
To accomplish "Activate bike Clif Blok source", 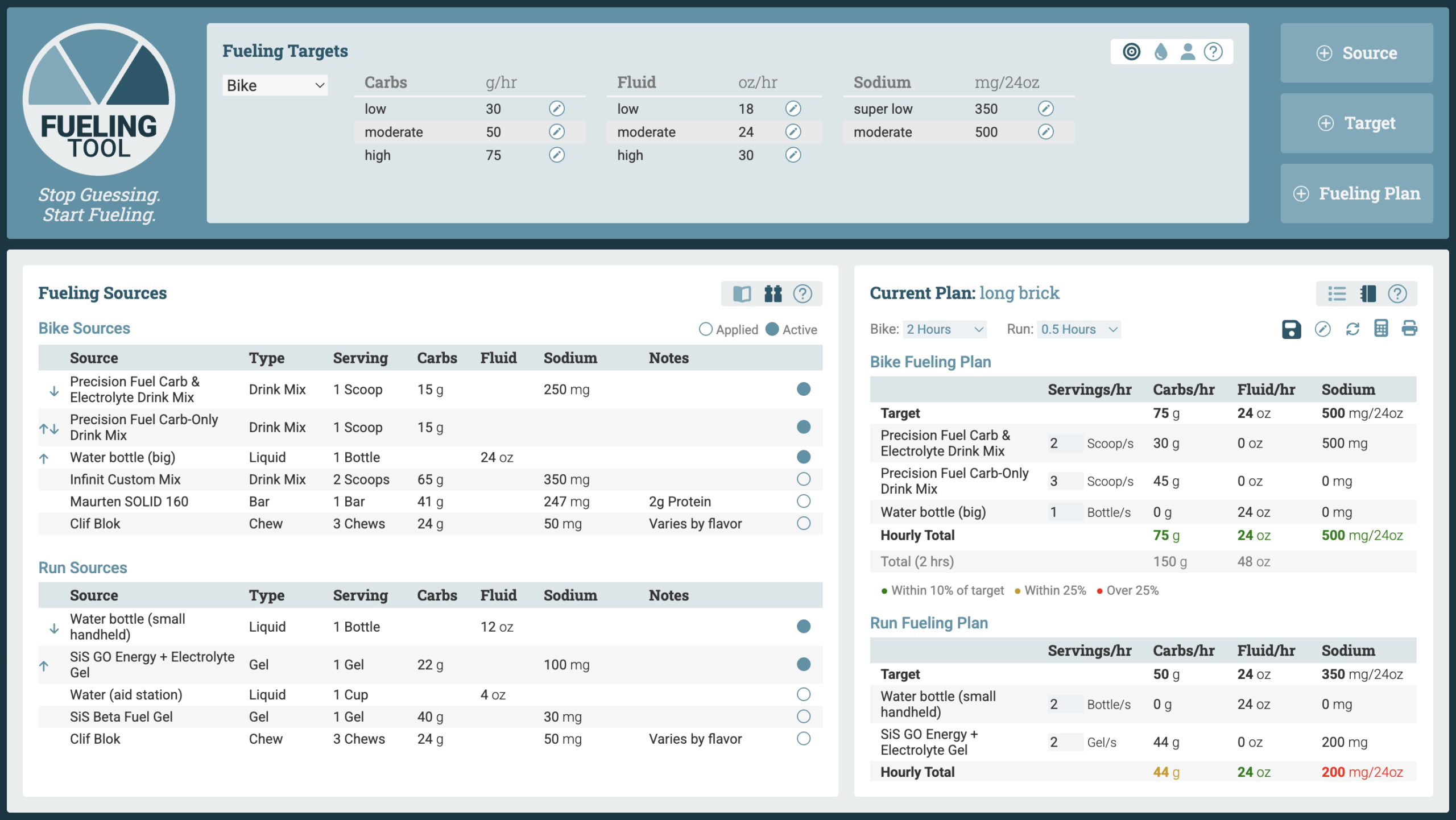I will 803,524.
